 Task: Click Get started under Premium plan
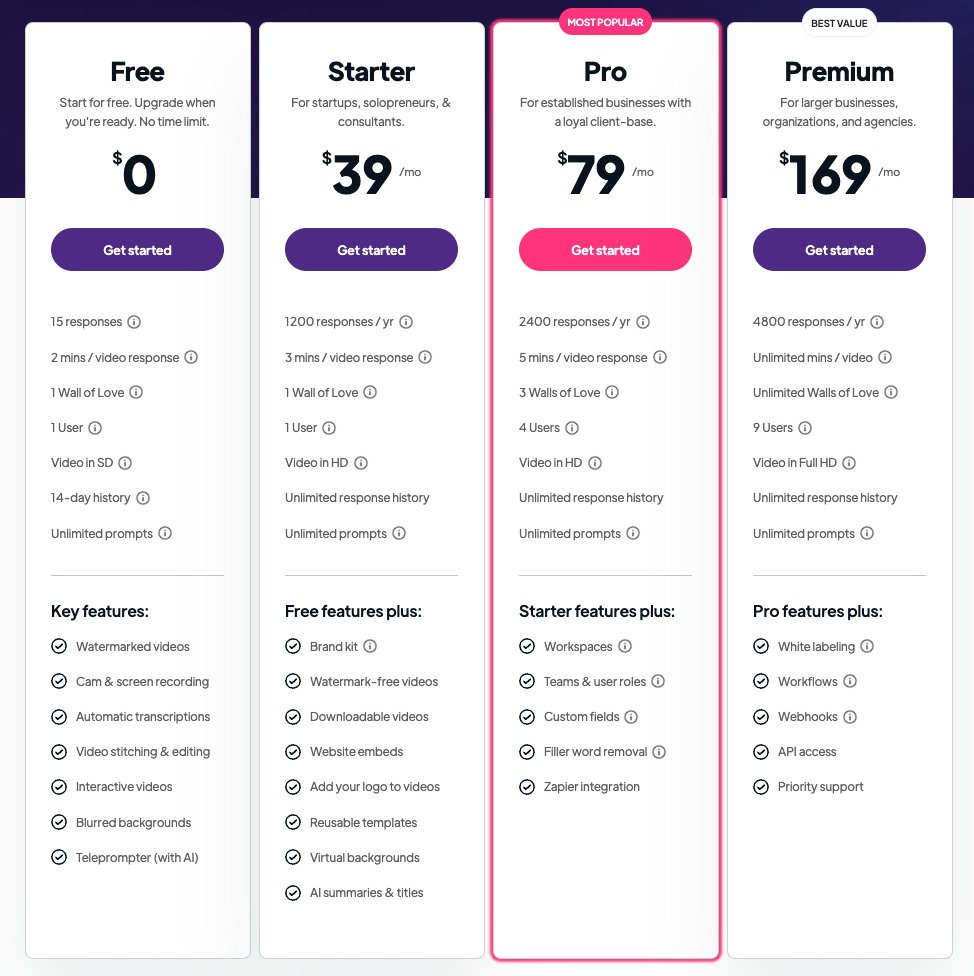click(x=839, y=250)
